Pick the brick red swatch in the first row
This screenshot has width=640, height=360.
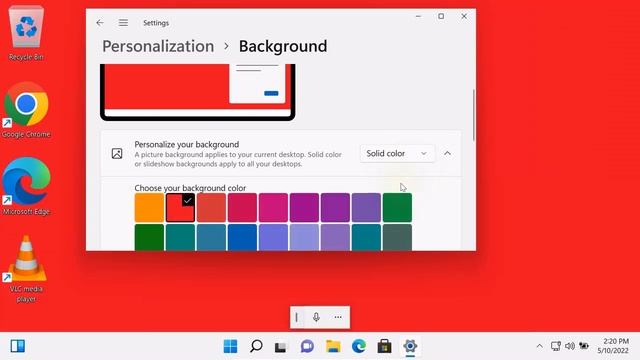(211, 208)
